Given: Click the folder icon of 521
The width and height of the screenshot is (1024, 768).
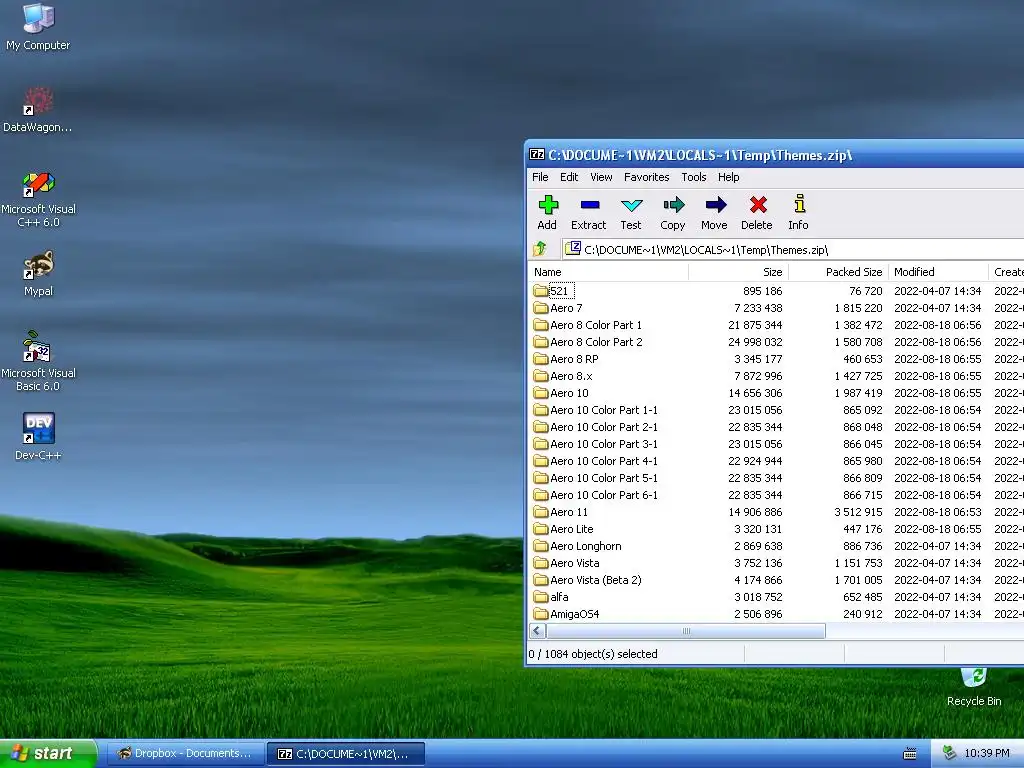Looking at the screenshot, I should (x=540, y=291).
